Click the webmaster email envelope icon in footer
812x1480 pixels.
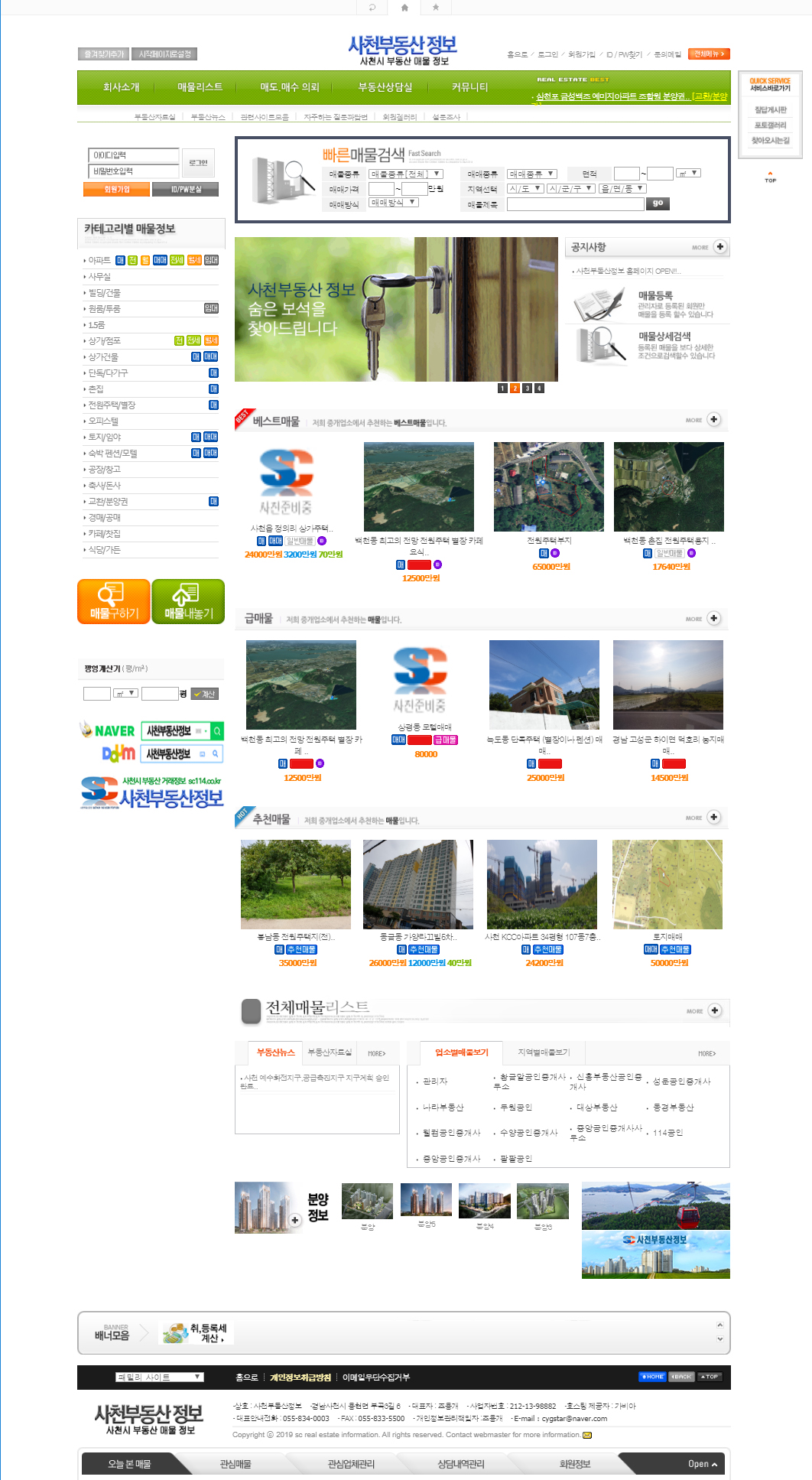587,1435
